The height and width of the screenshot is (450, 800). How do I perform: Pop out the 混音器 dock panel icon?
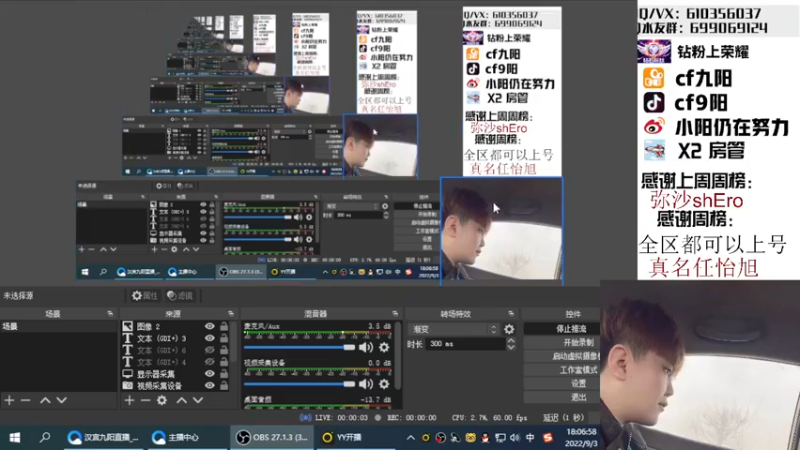click(395, 314)
